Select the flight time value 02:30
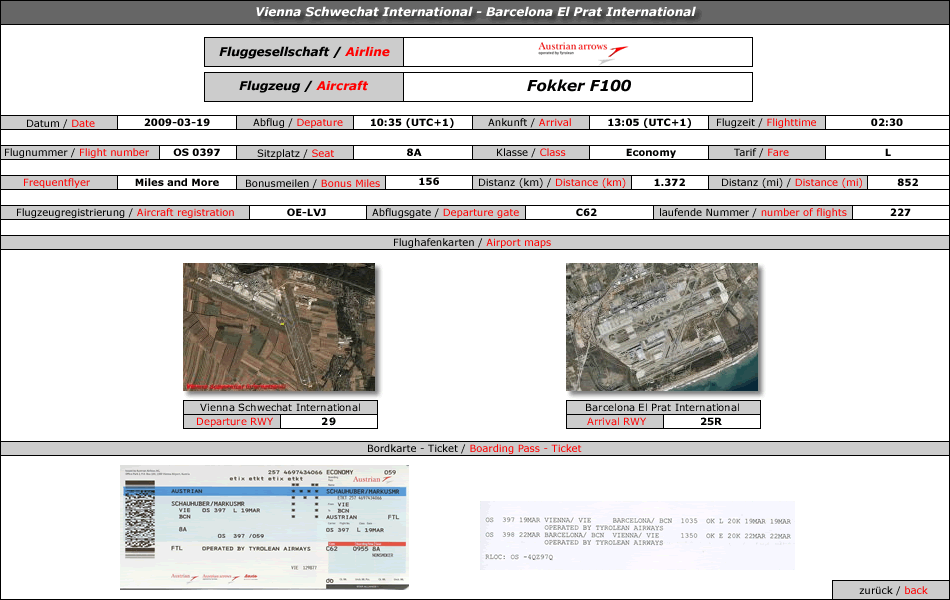 point(887,122)
